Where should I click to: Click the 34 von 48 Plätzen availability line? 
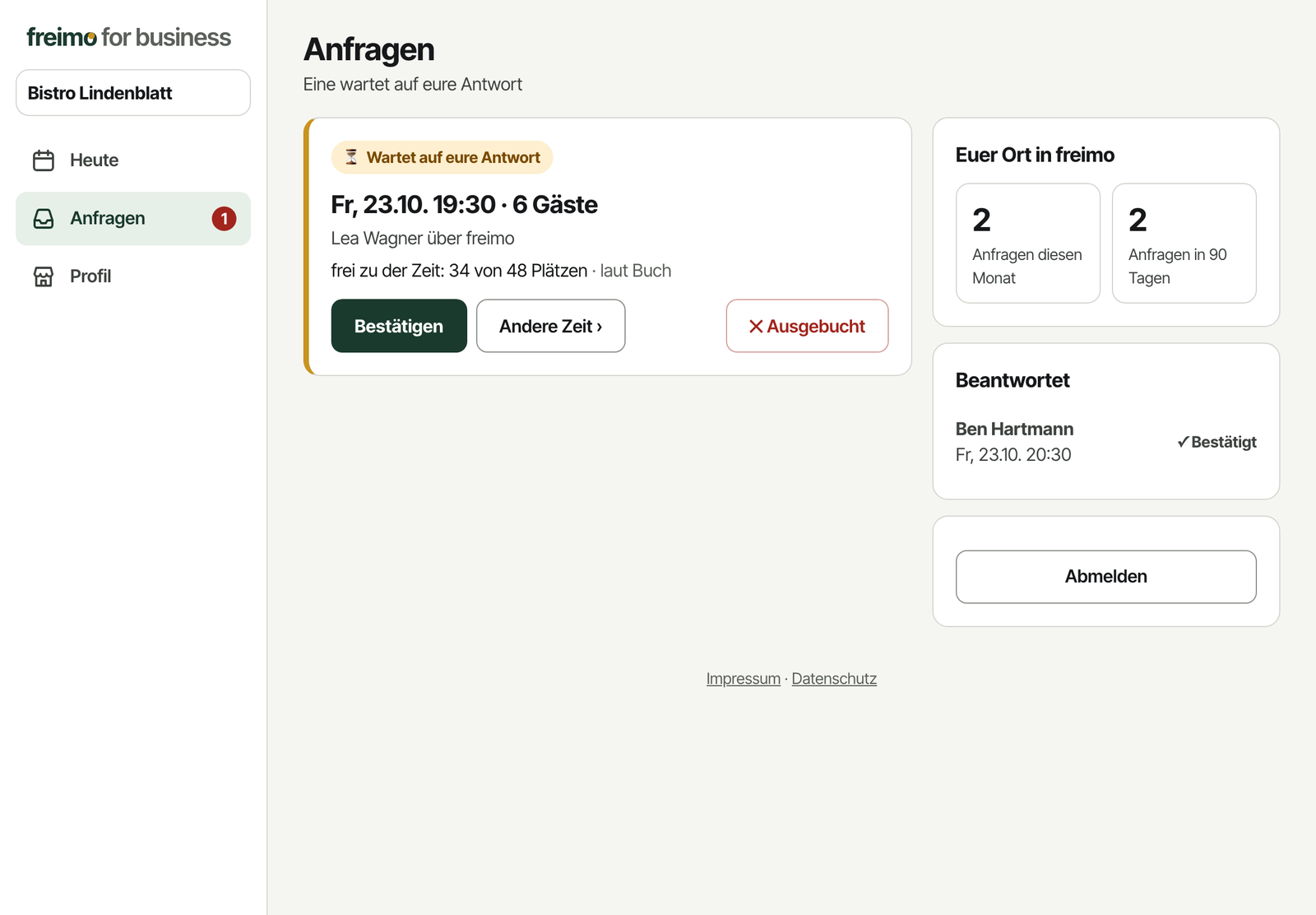pyautogui.click(x=501, y=271)
